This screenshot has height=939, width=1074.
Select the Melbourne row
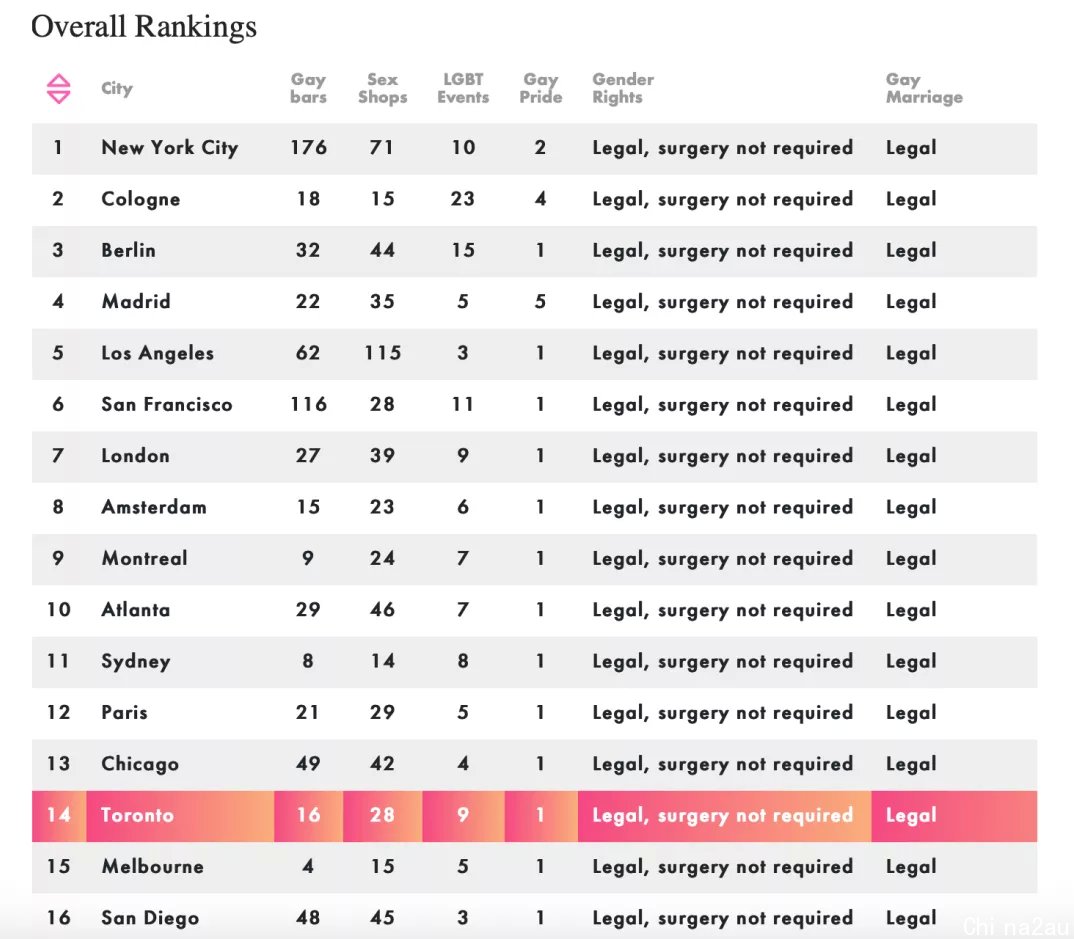coord(534,867)
